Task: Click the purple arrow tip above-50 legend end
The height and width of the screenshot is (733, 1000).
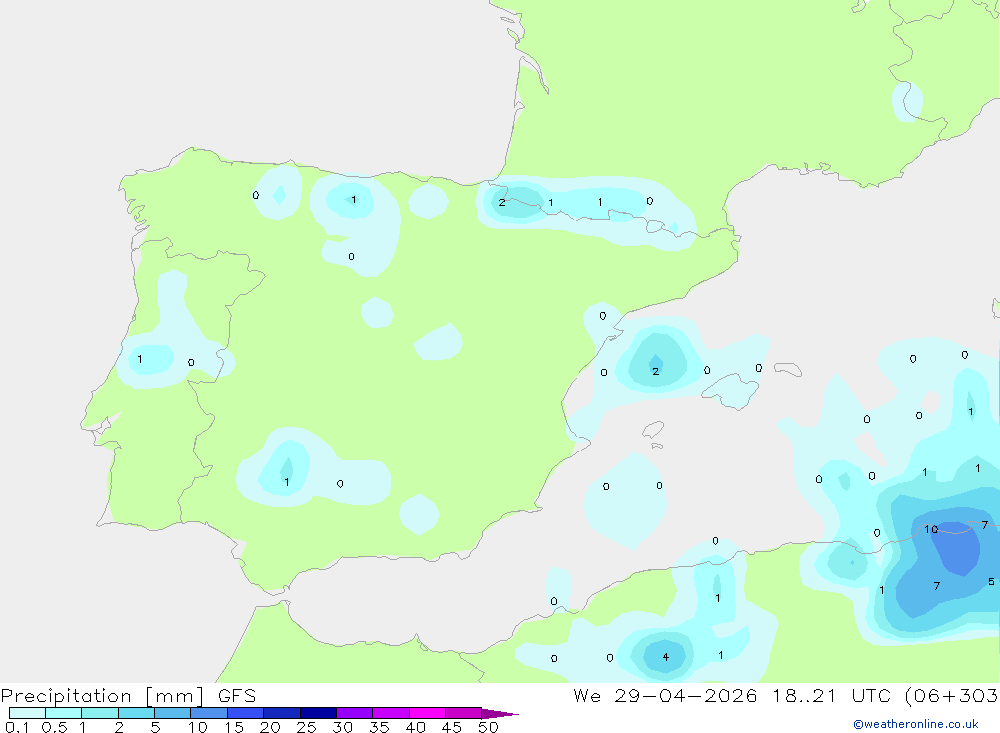Action: [x=499, y=713]
